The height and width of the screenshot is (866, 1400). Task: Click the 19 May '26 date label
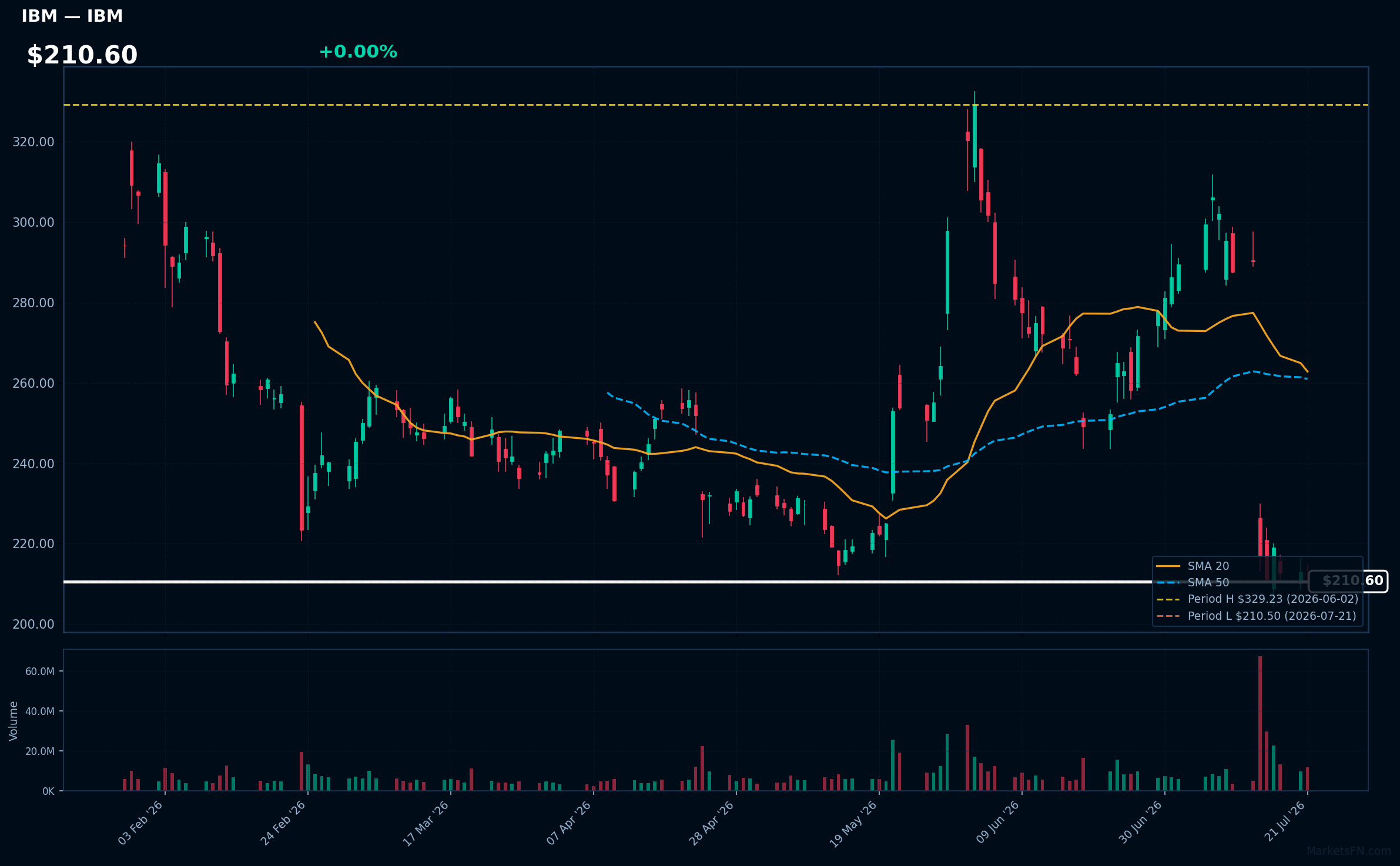click(853, 824)
